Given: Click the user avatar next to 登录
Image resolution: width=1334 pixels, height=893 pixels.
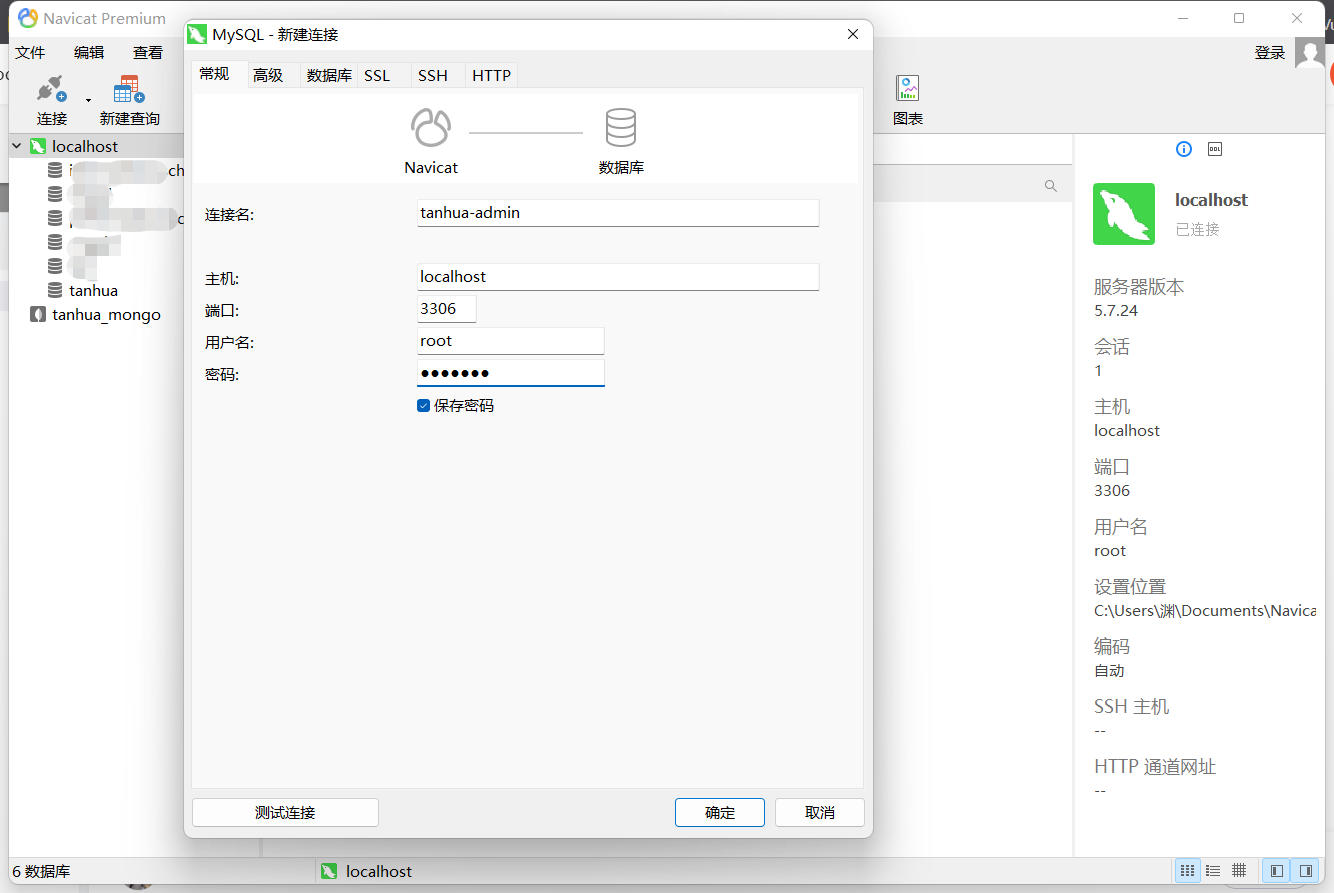Looking at the screenshot, I should click(1311, 53).
